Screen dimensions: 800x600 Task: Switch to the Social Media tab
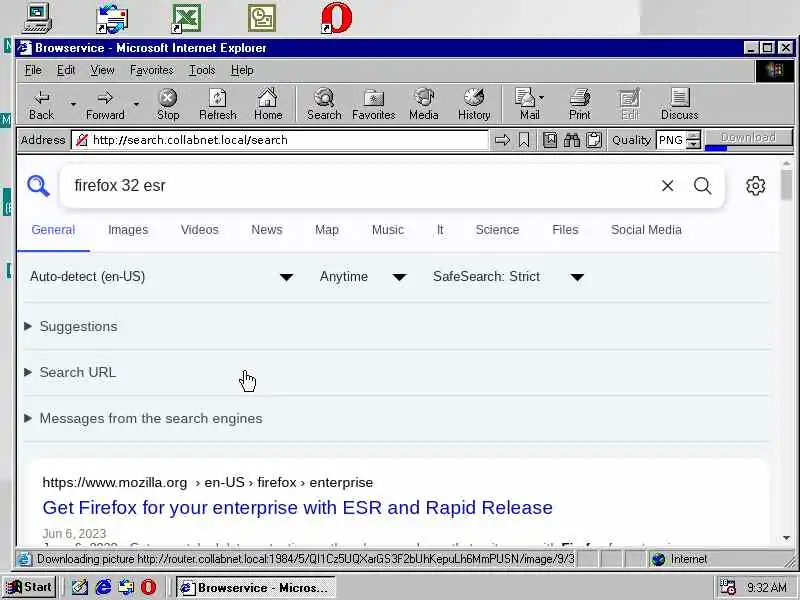pos(646,230)
